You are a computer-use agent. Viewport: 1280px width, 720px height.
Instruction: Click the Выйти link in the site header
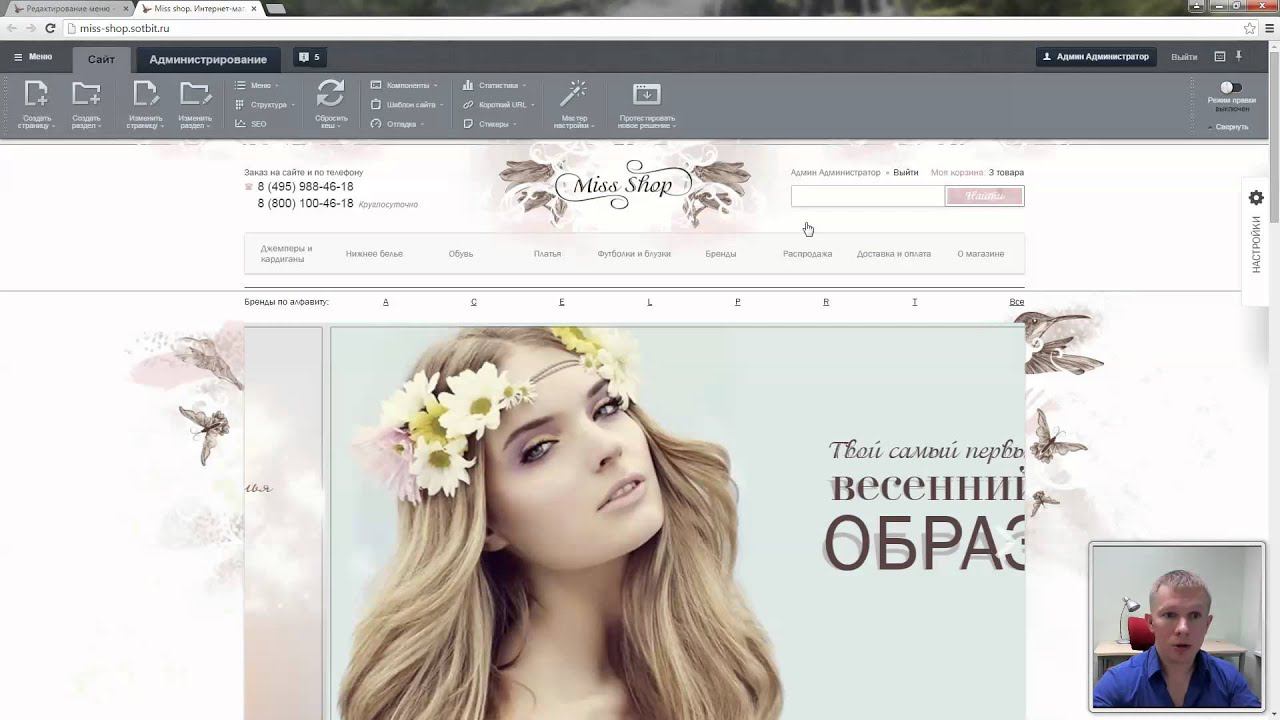(906, 173)
